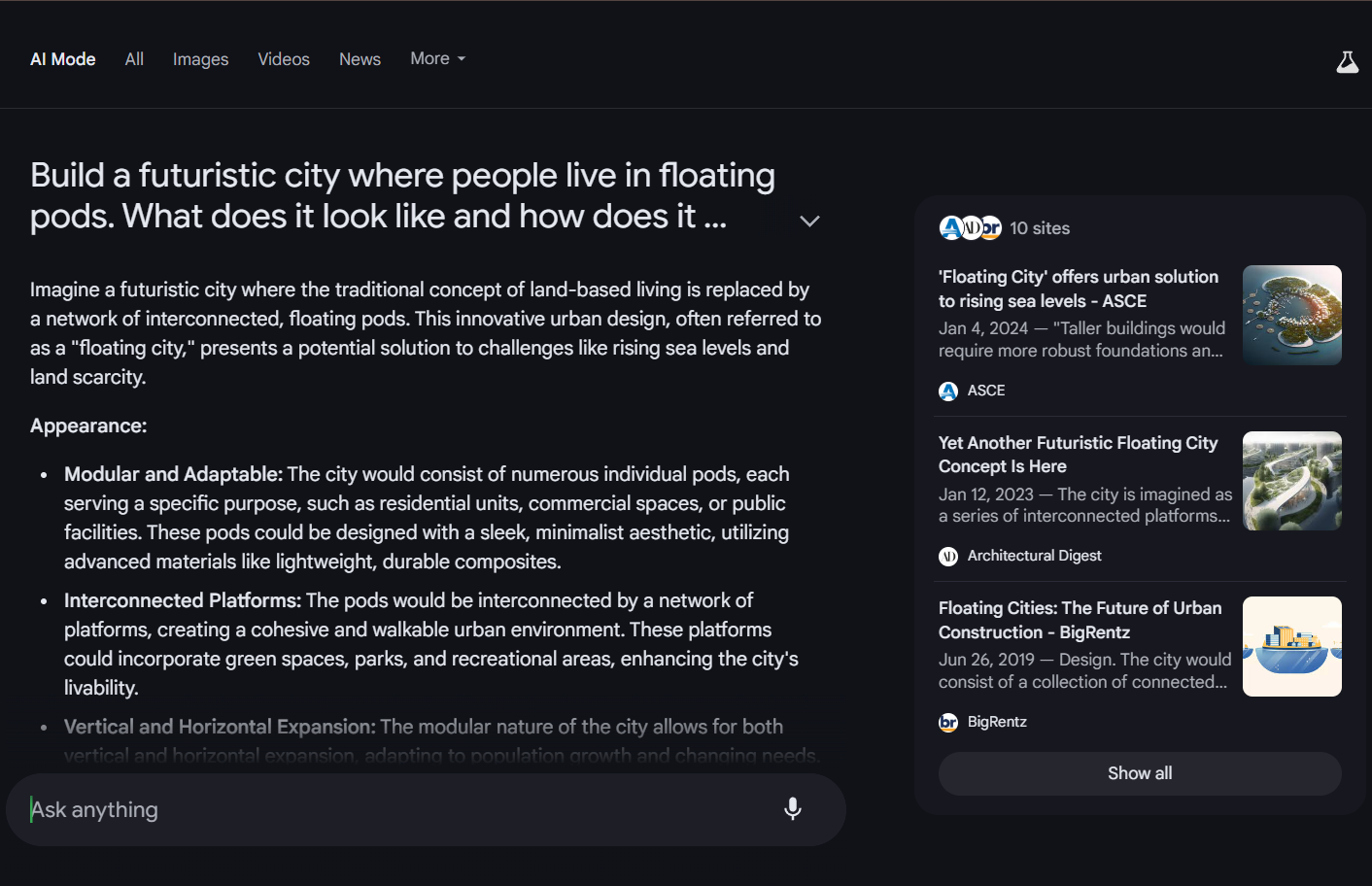Click the Ask anything input field
The image size is (1372, 886).
point(398,810)
